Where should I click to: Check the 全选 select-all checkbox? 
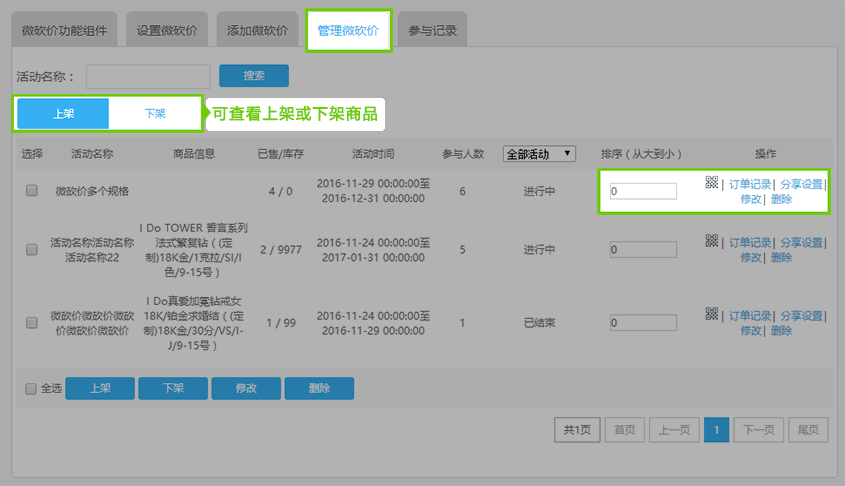(x=30, y=389)
